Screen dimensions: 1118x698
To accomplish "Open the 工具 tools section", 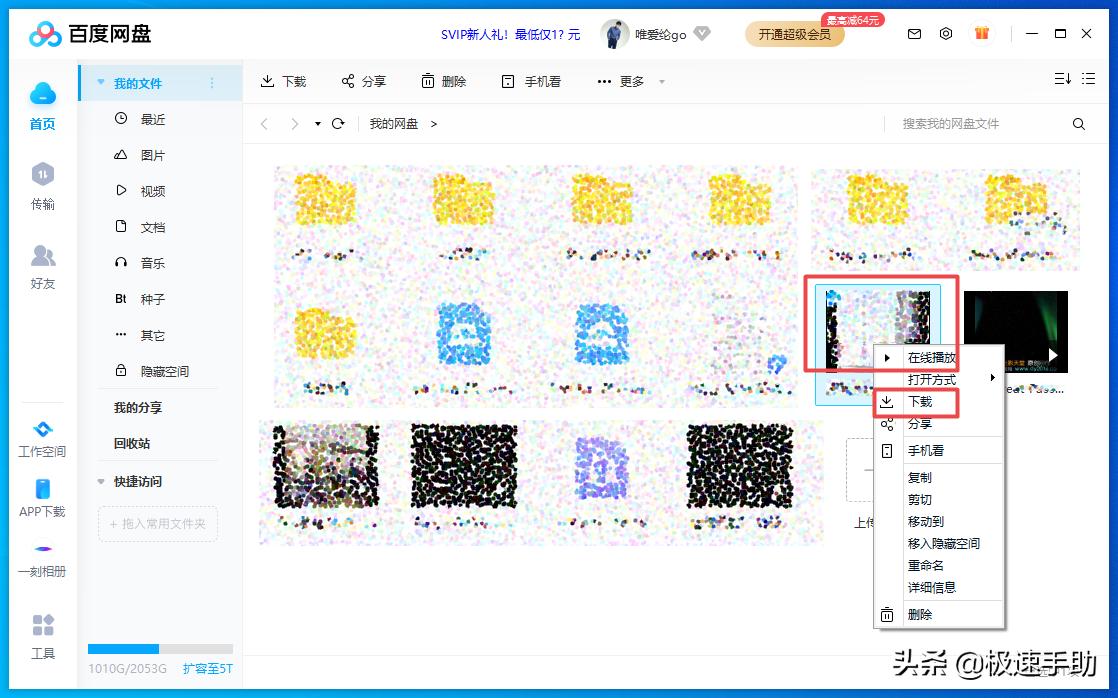I will point(43,636).
